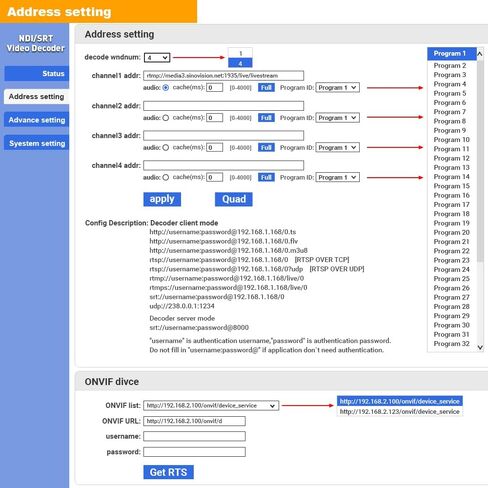This screenshot has width=488, height=488.
Task: Choose 192.168.2.100 onvif device_service option
Action: click(x=400, y=401)
